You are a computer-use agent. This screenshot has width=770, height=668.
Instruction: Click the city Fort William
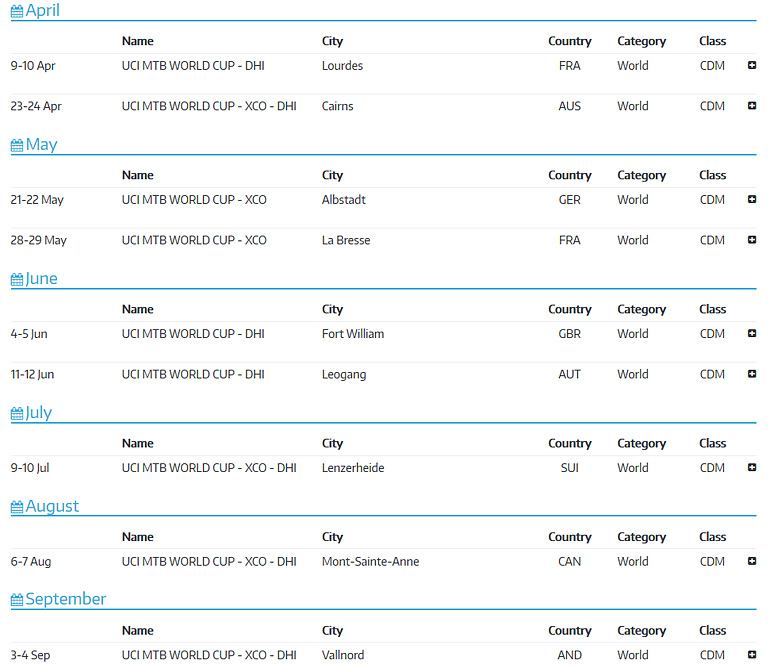353,334
